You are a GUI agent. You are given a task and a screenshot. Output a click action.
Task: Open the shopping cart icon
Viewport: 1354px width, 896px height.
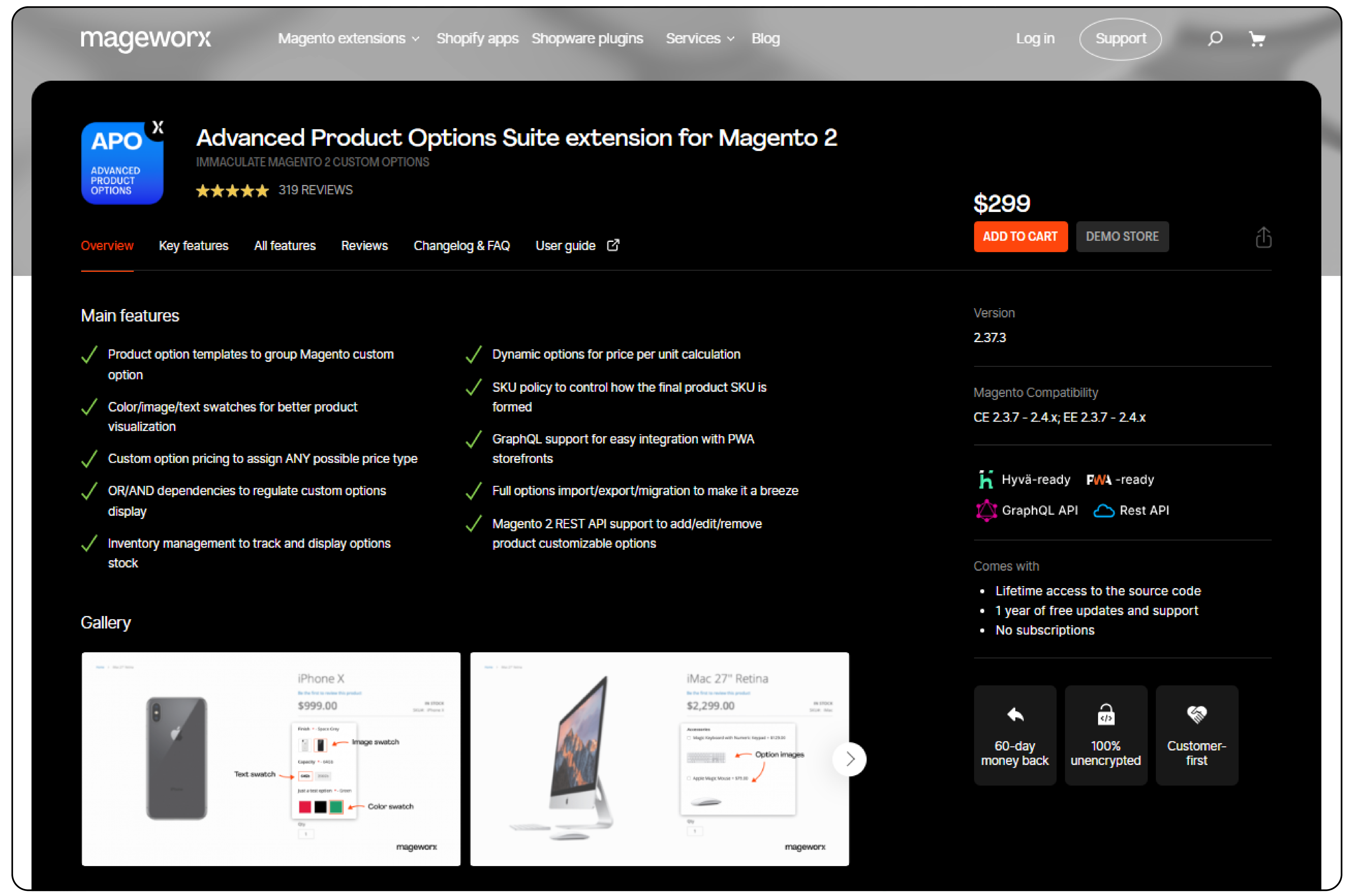tap(1257, 38)
